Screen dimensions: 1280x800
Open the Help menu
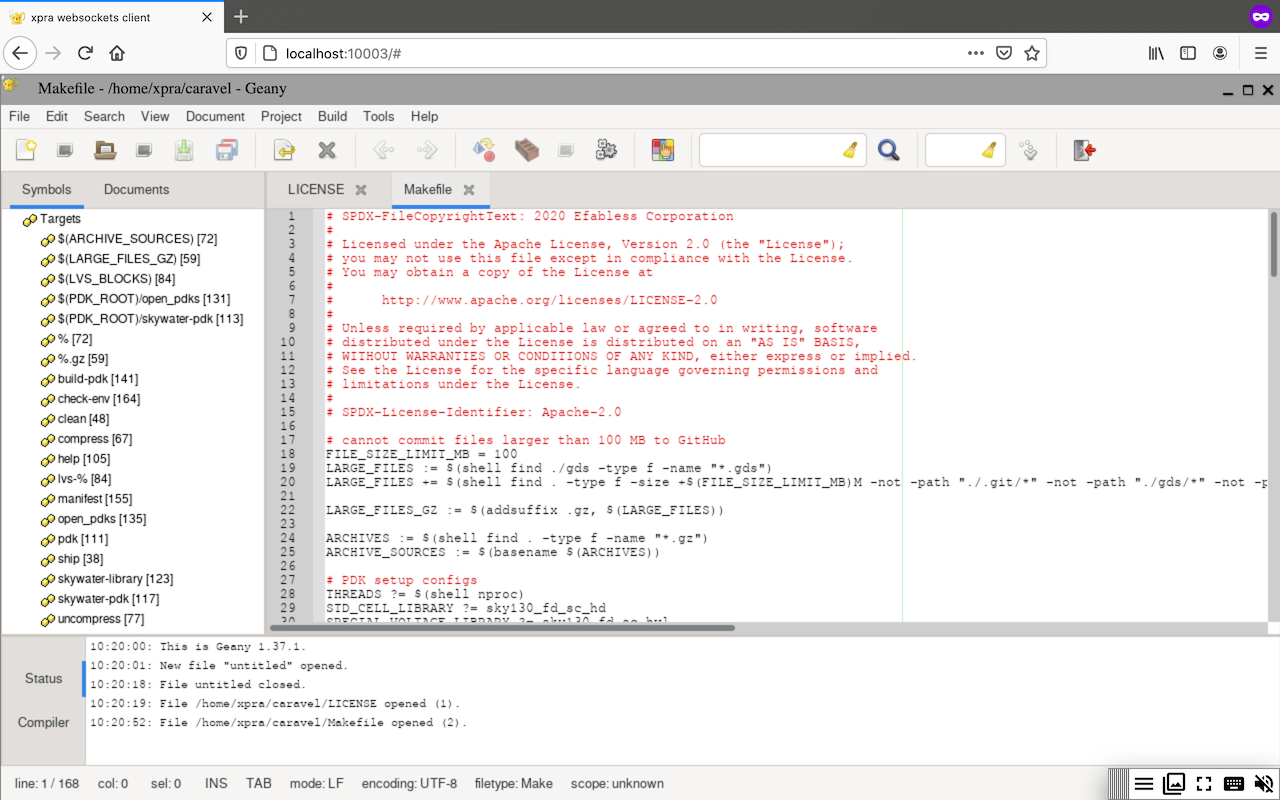pos(425,116)
